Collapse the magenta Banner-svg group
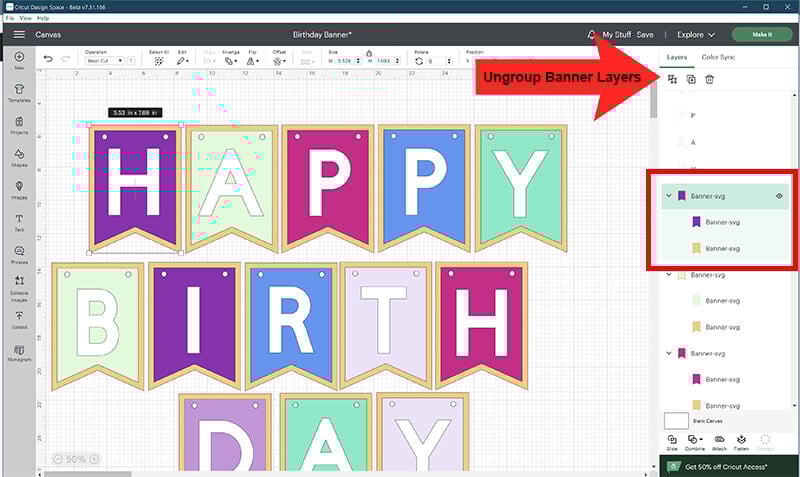800x477 pixels. [668, 353]
